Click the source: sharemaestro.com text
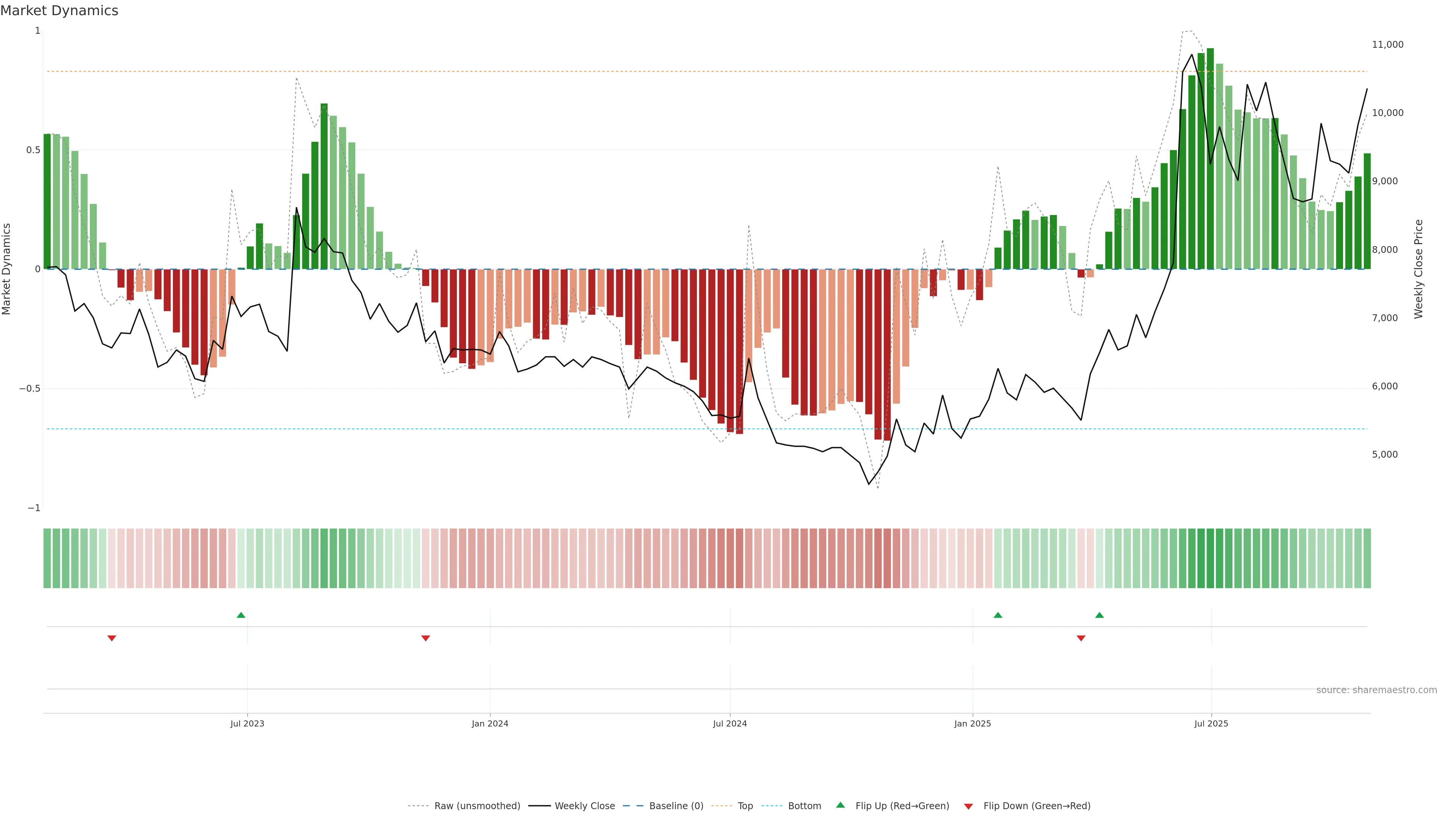Image resolution: width=1456 pixels, height=819 pixels. 1376,690
